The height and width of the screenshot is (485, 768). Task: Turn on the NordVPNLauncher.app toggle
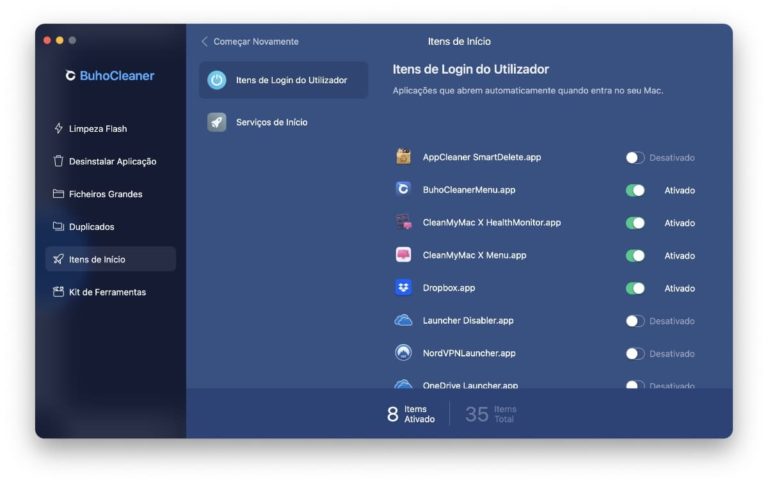(x=634, y=354)
